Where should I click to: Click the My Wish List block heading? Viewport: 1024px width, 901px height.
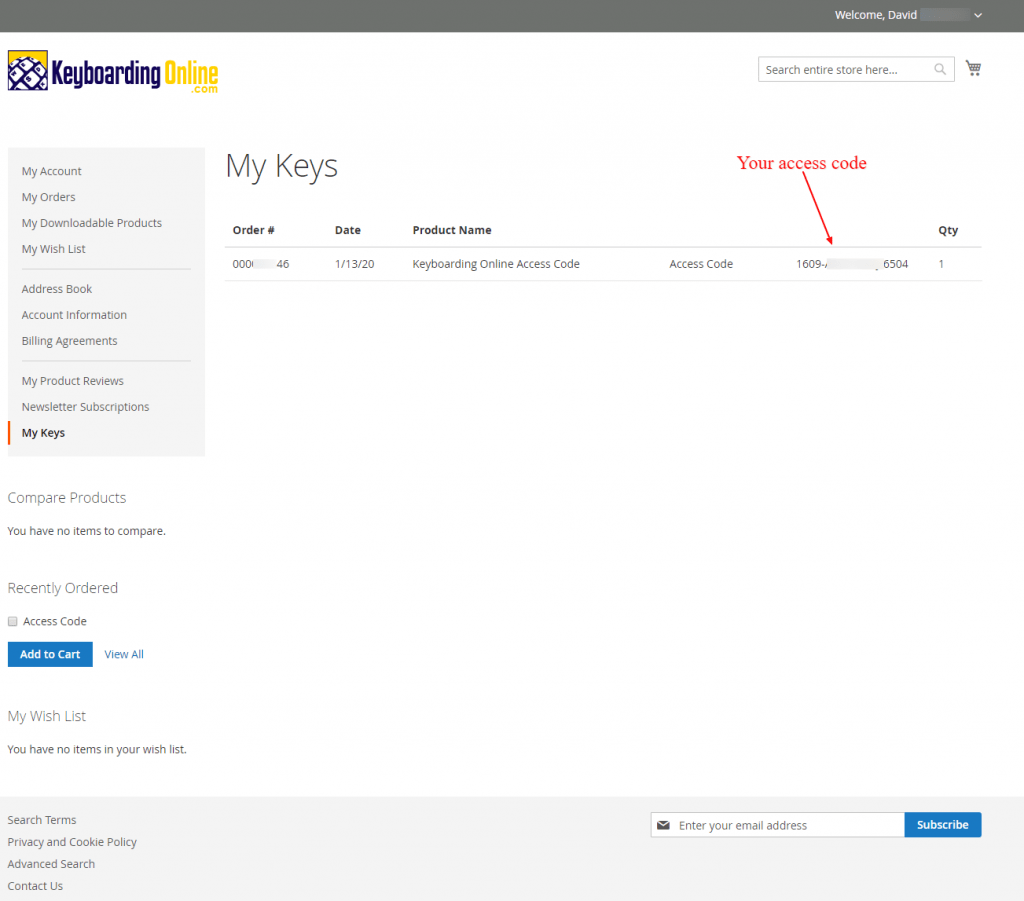pos(46,716)
